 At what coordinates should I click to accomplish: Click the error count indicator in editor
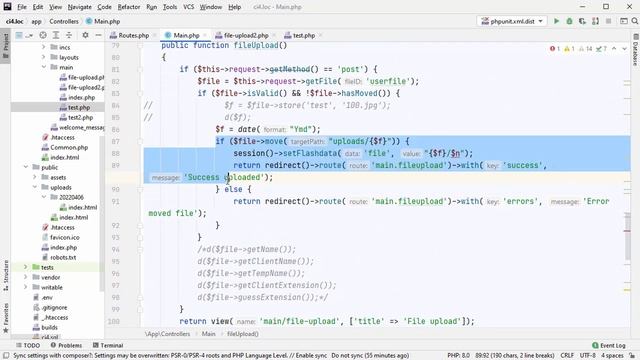[x=554, y=49]
